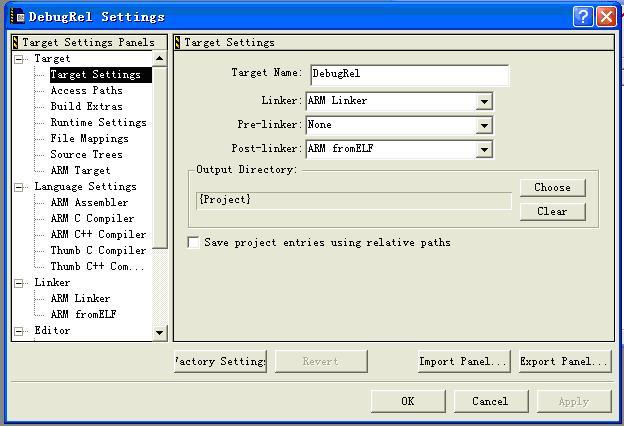Close the DebugRel Settings dialog

[606, 17]
